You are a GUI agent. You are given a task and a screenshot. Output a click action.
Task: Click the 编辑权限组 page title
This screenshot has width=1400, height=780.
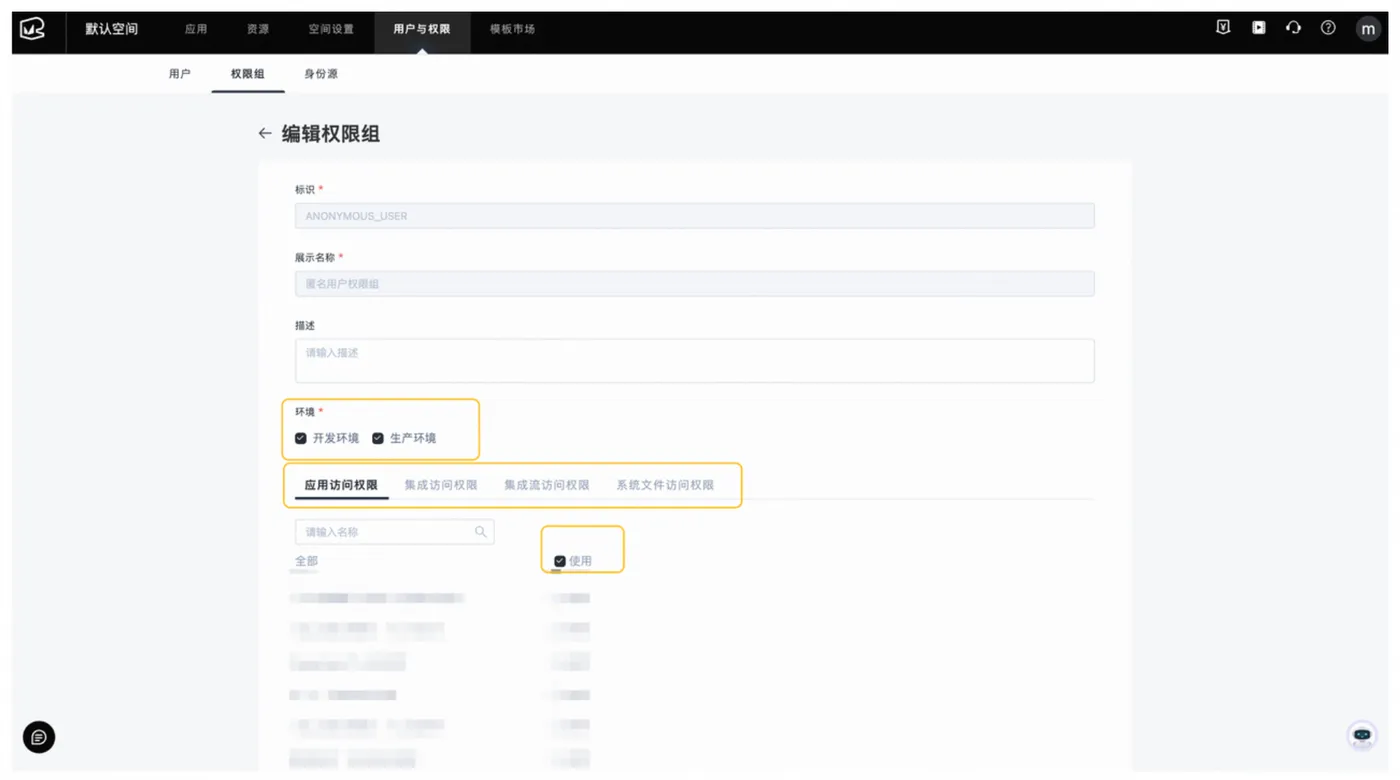(x=331, y=134)
